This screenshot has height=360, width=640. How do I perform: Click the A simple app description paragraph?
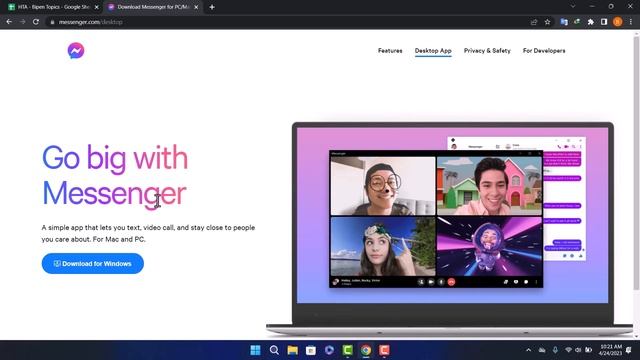148,233
